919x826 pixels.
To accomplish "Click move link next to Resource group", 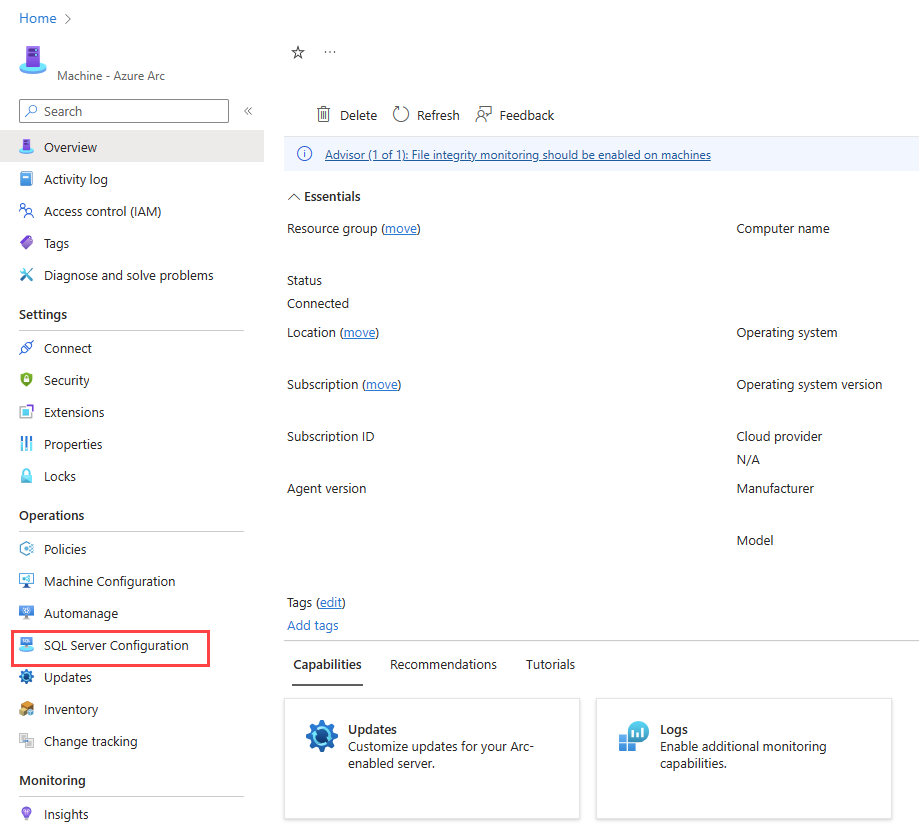I will point(401,229).
